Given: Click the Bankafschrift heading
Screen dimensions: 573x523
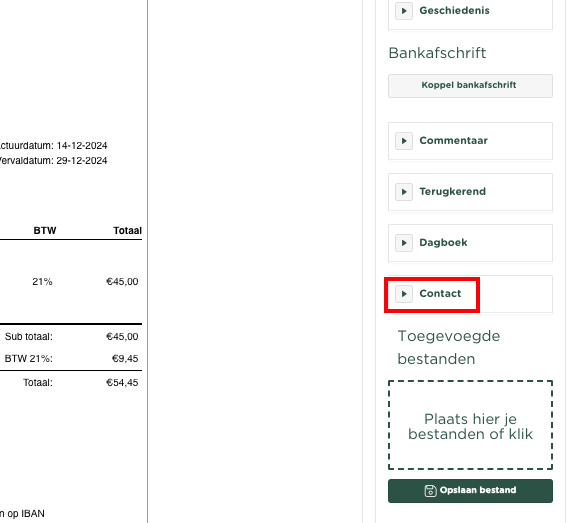Looking at the screenshot, I should [x=437, y=53].
